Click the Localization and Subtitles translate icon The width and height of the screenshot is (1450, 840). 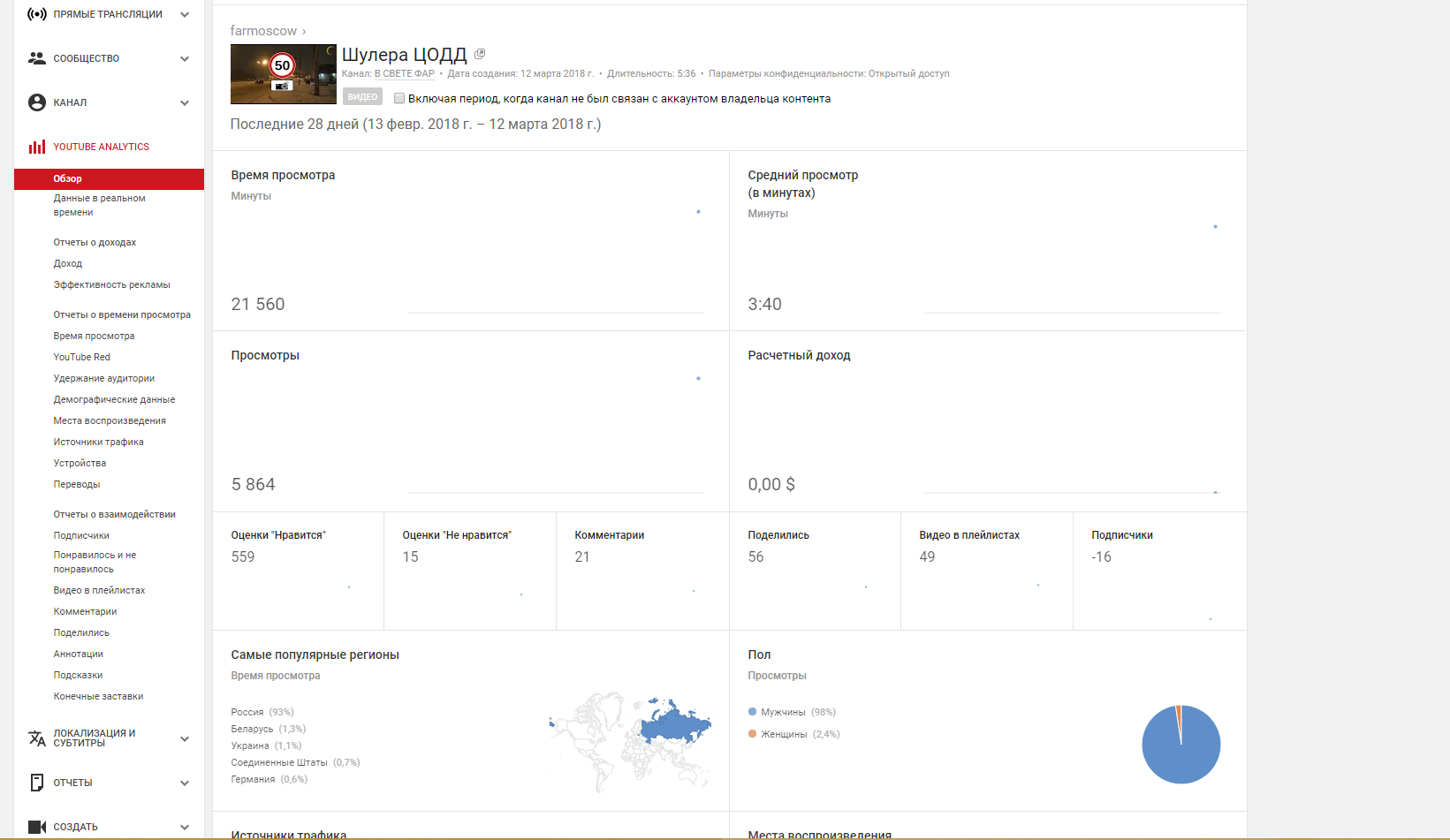click(37, 738)
